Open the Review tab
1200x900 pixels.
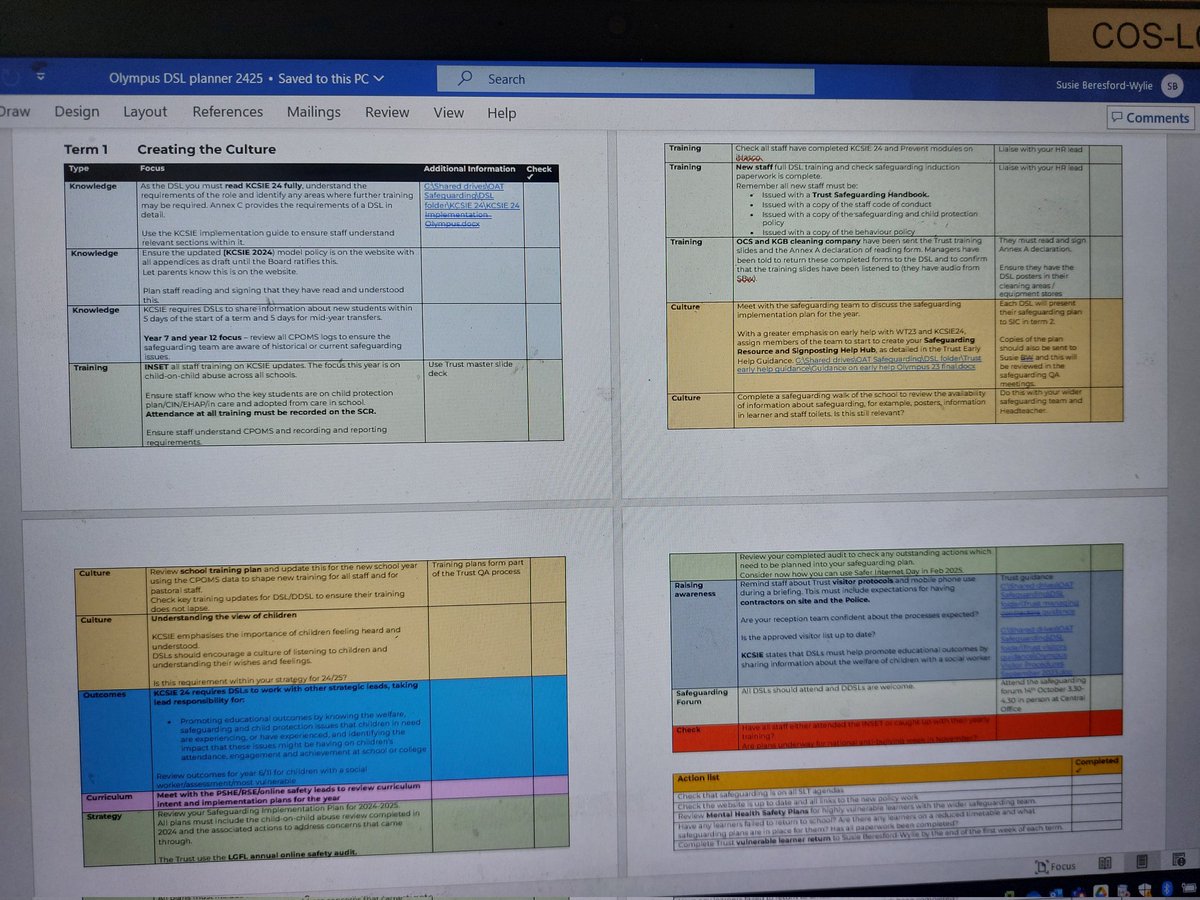[x=387, y=112]
